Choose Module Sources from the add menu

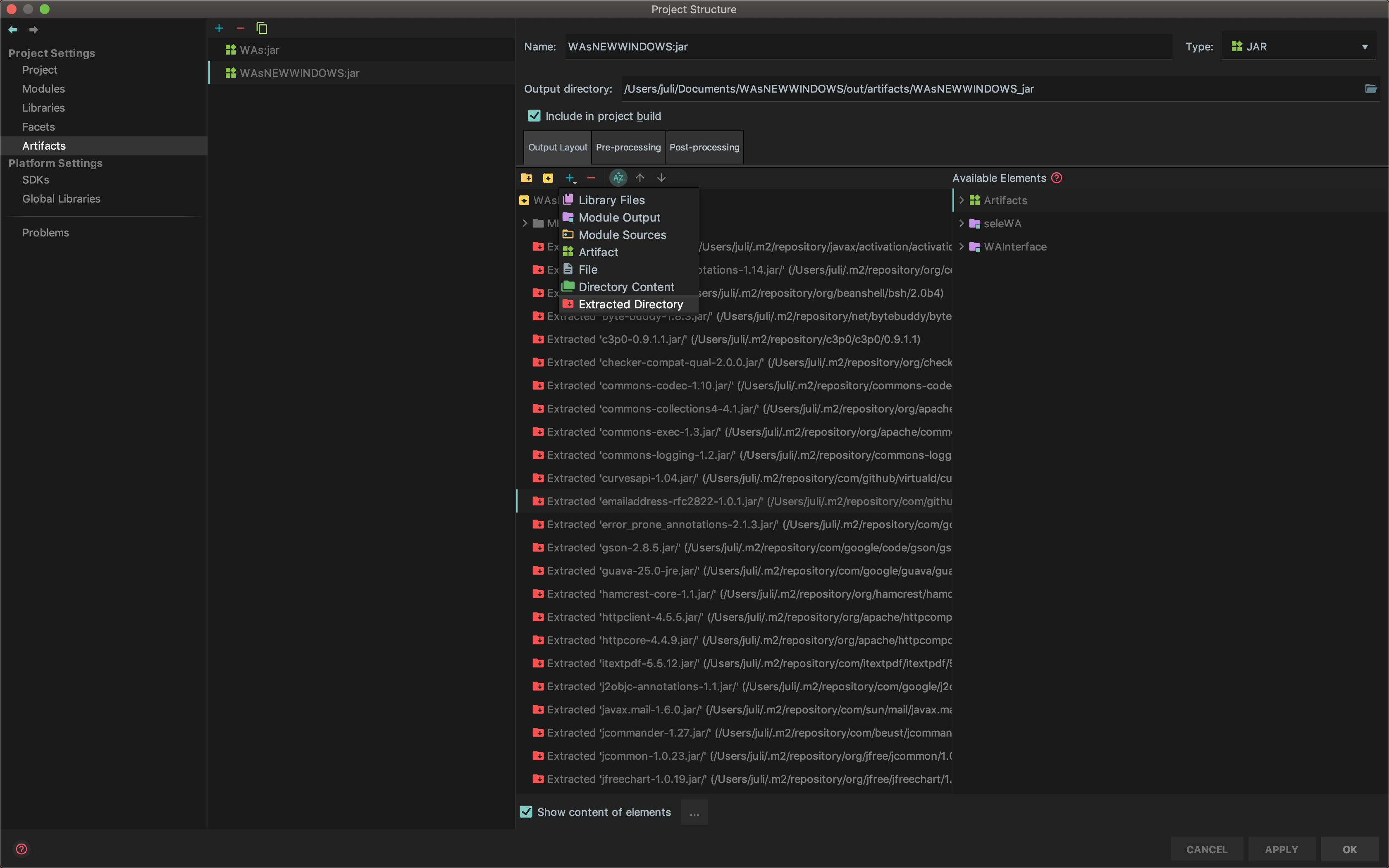(x=628, y=235)
